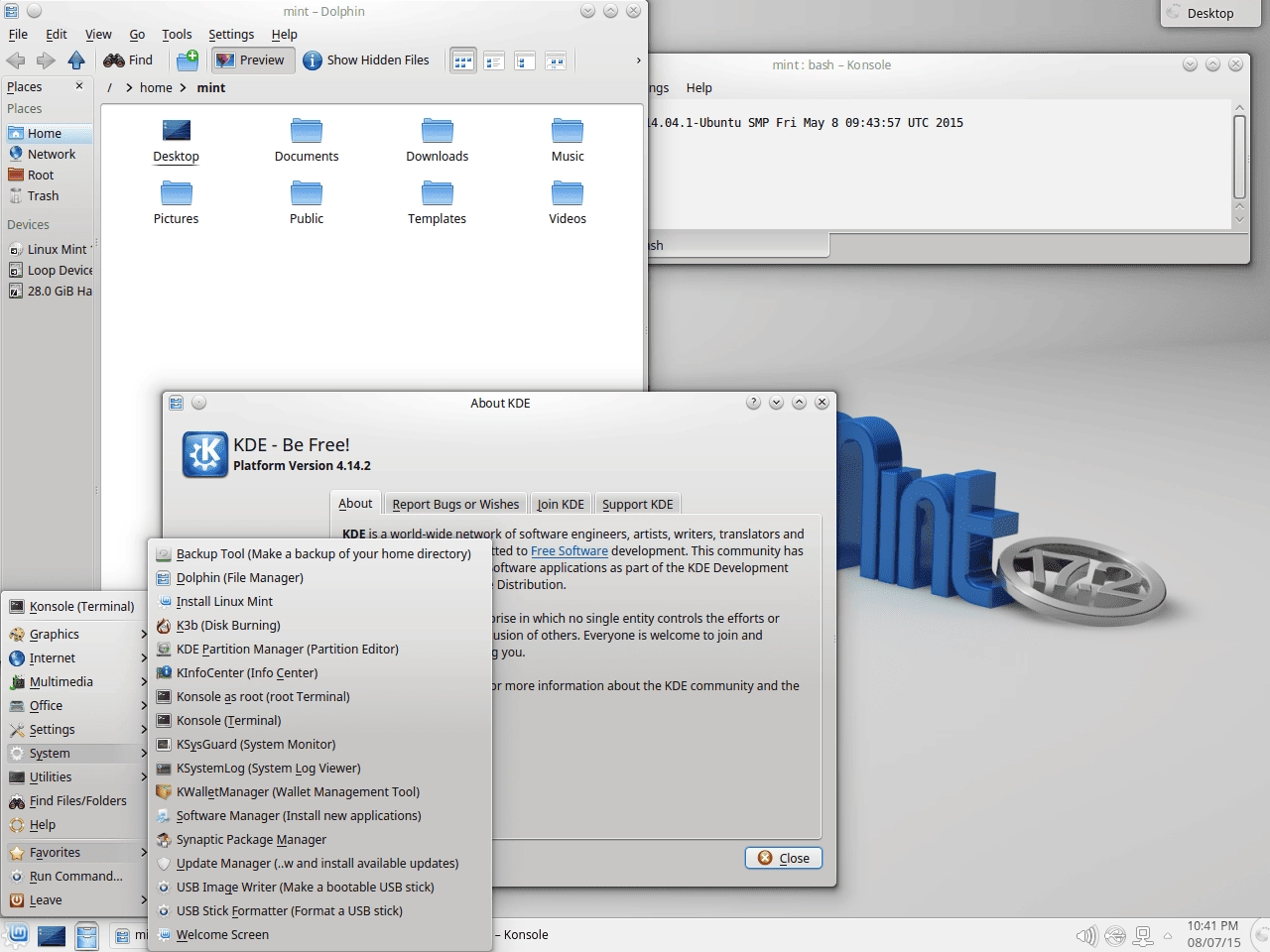This screenshot has height=952, width=1270.
Task: Click the Forward arrow in Dolphin toolbar
Action: 46,60
